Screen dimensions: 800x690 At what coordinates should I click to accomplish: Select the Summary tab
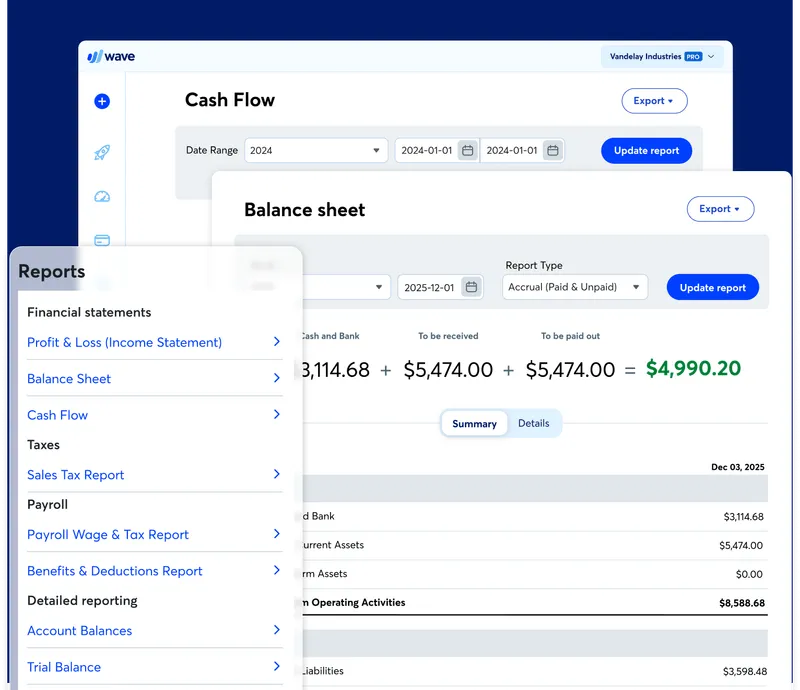[473, 423]
